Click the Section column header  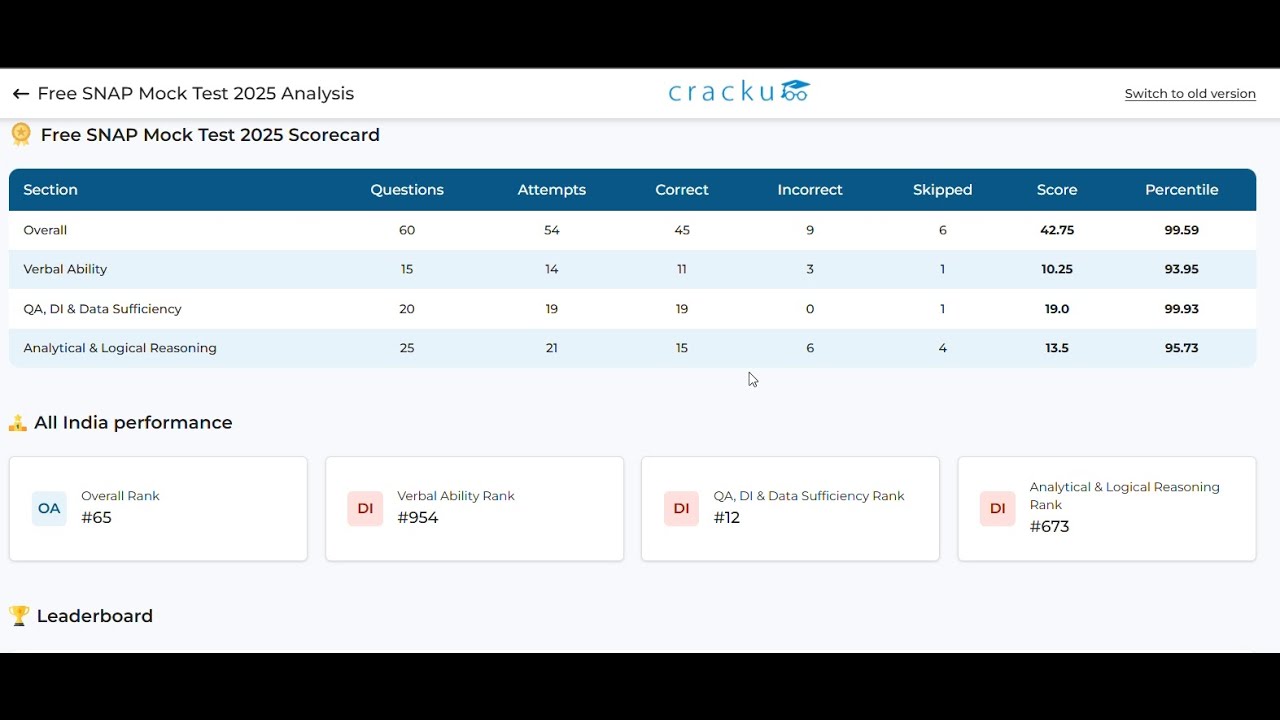pos(50,190)
